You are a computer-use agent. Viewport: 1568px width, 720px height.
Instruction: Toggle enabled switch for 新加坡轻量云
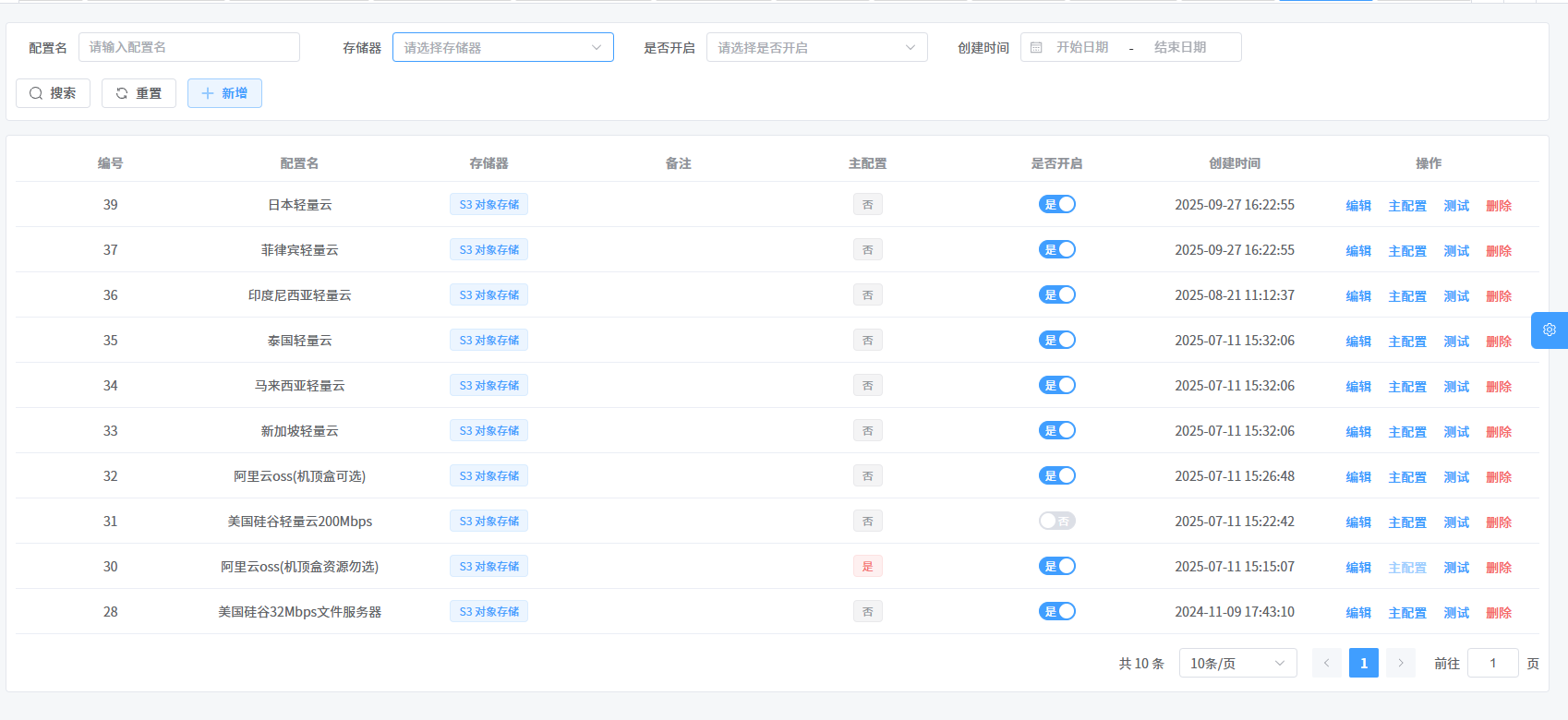click(x=1057, y=430)
